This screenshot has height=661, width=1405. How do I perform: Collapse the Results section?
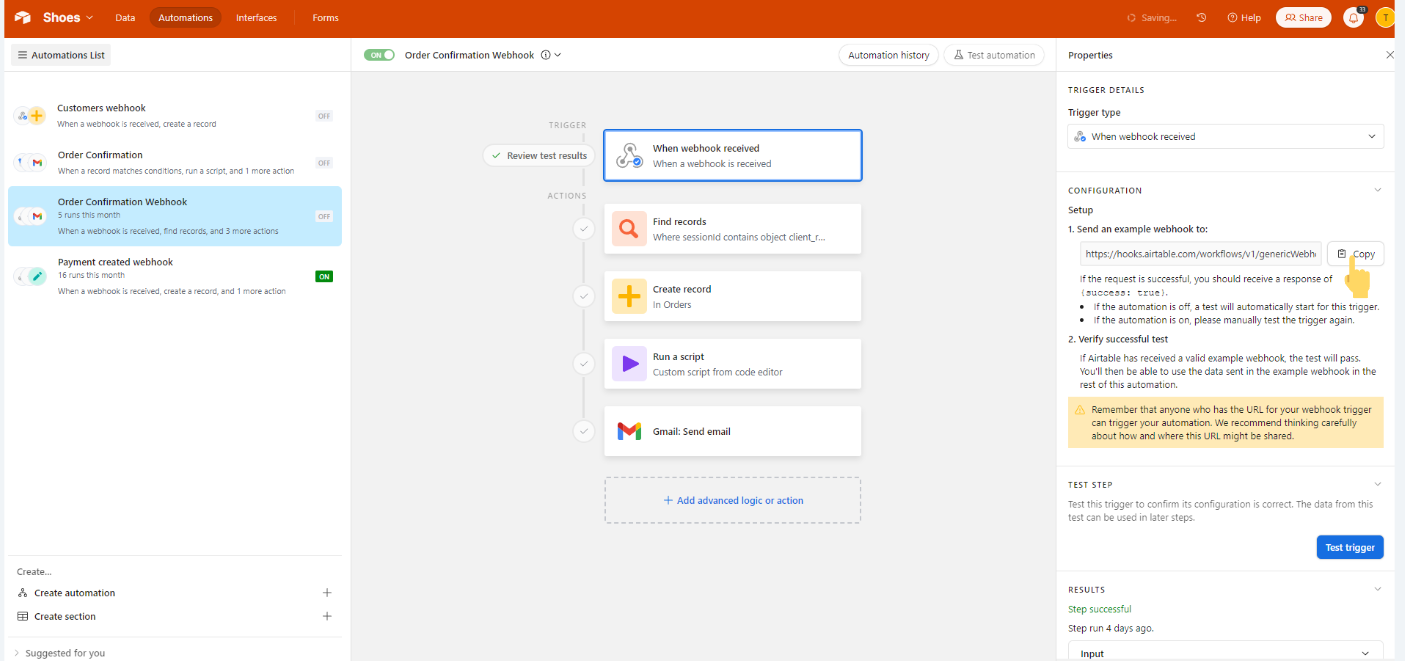(1377, 590)
